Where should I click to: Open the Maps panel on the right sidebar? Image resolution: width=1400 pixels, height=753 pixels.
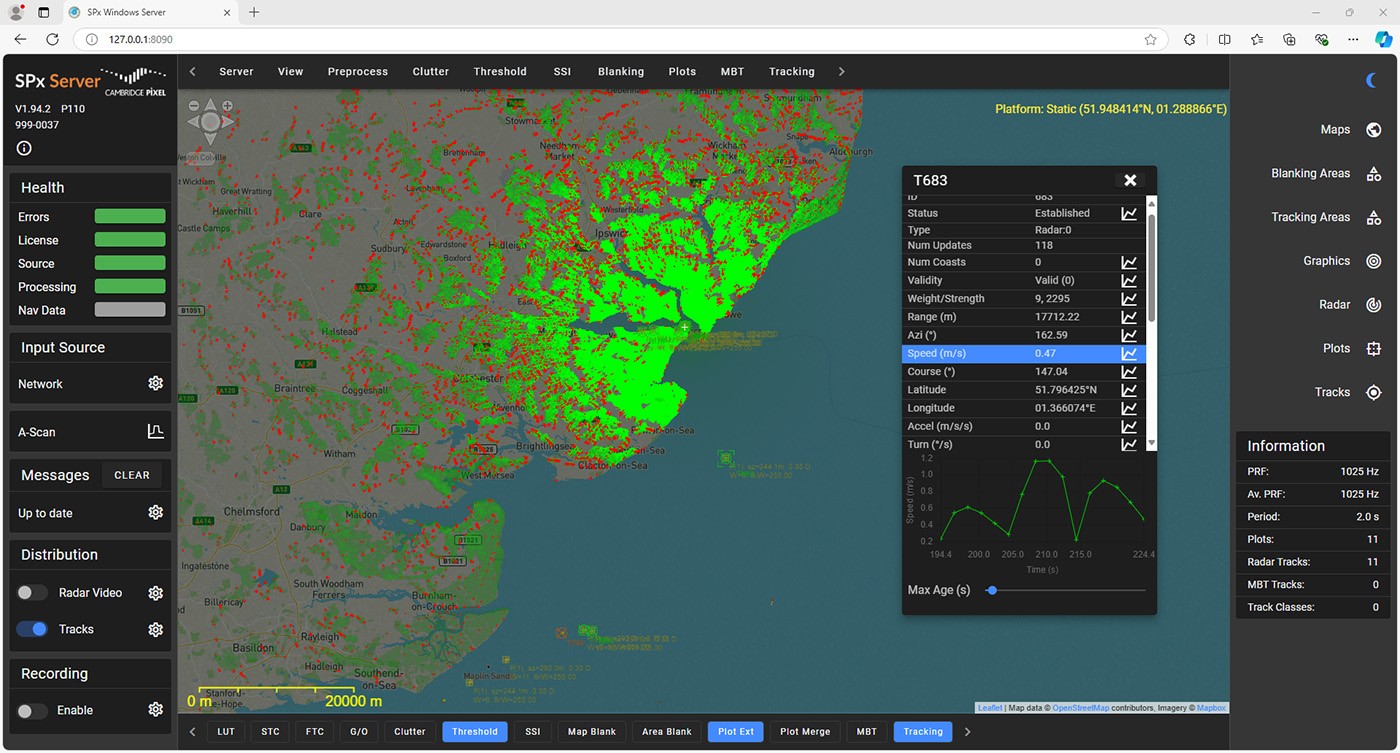[1373, 129]
